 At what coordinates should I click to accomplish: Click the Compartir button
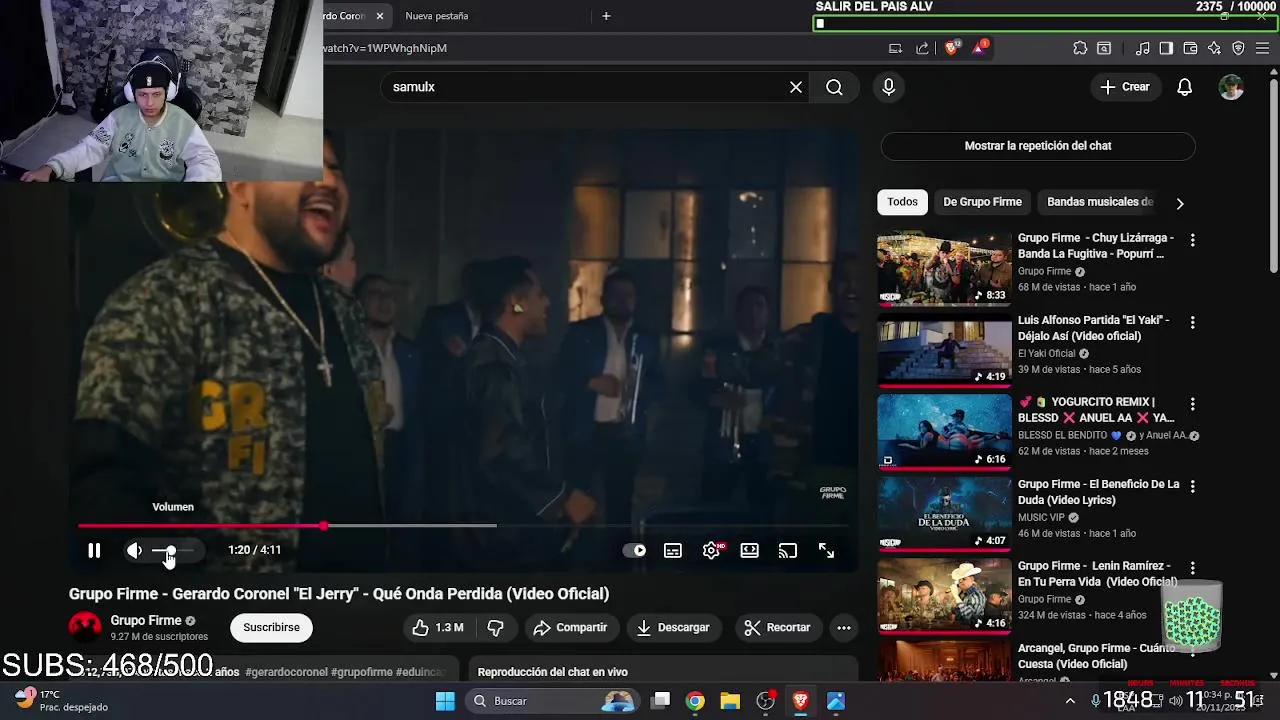tap(570, 627)
